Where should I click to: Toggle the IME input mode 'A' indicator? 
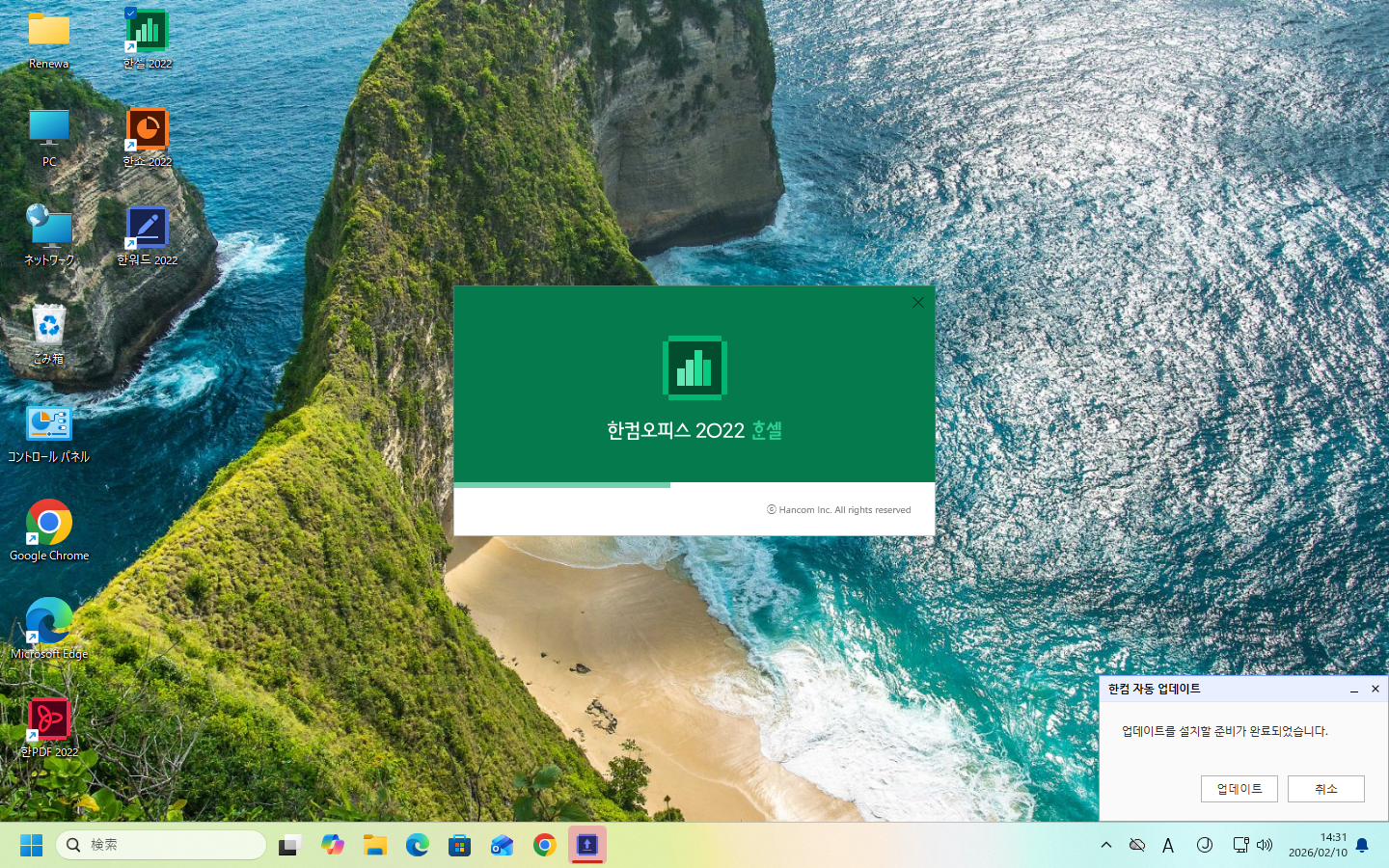click(1168, 845)
